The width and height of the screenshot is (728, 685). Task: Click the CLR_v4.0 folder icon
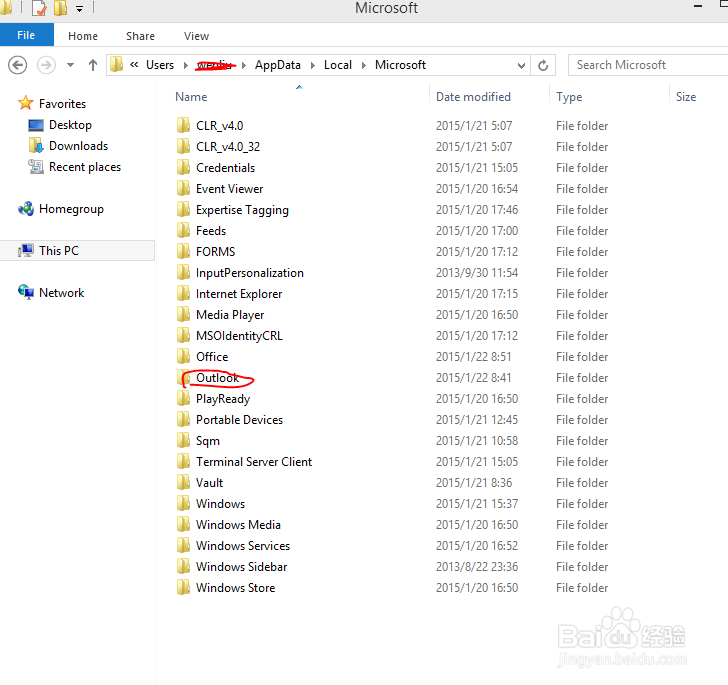(183, 125)
